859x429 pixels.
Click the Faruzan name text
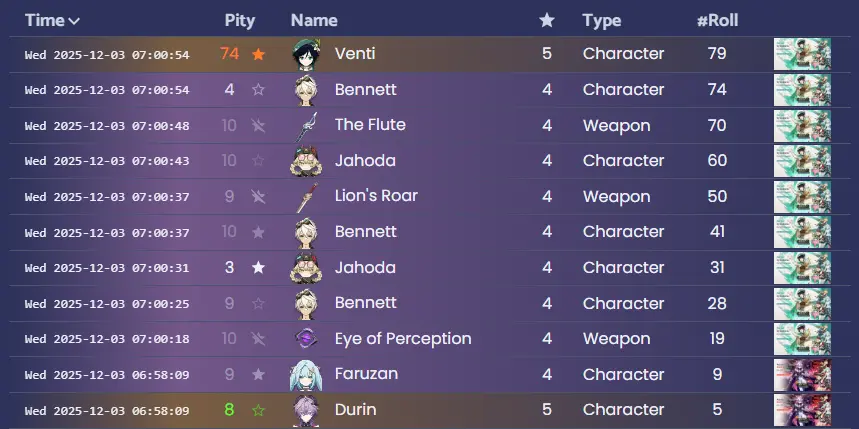[x=365, y=375]
